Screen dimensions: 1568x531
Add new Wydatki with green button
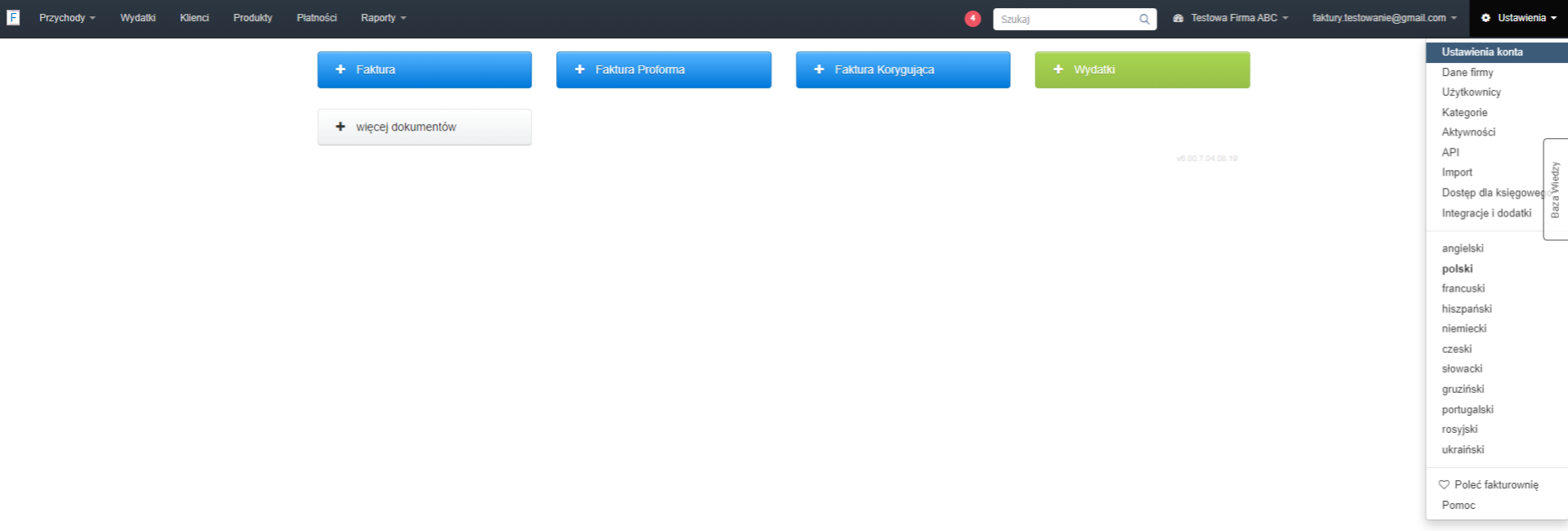pos(1143,70)
